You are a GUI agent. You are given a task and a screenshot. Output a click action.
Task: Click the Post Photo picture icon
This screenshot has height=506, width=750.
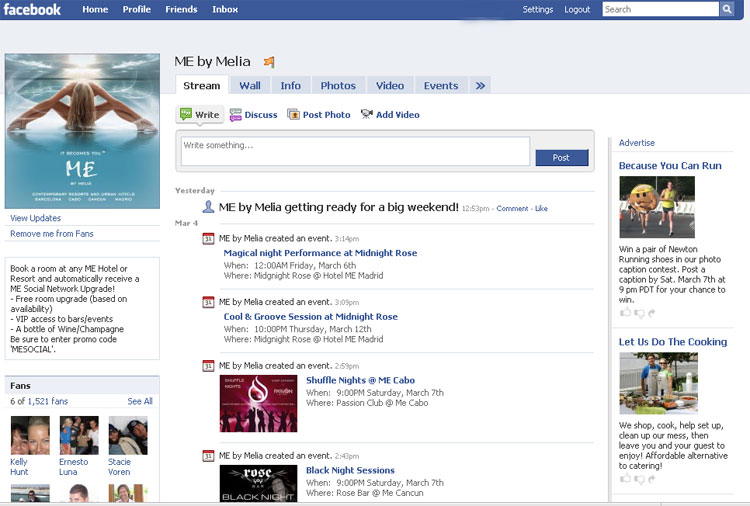pyautogui.click(x=293, y=114)
